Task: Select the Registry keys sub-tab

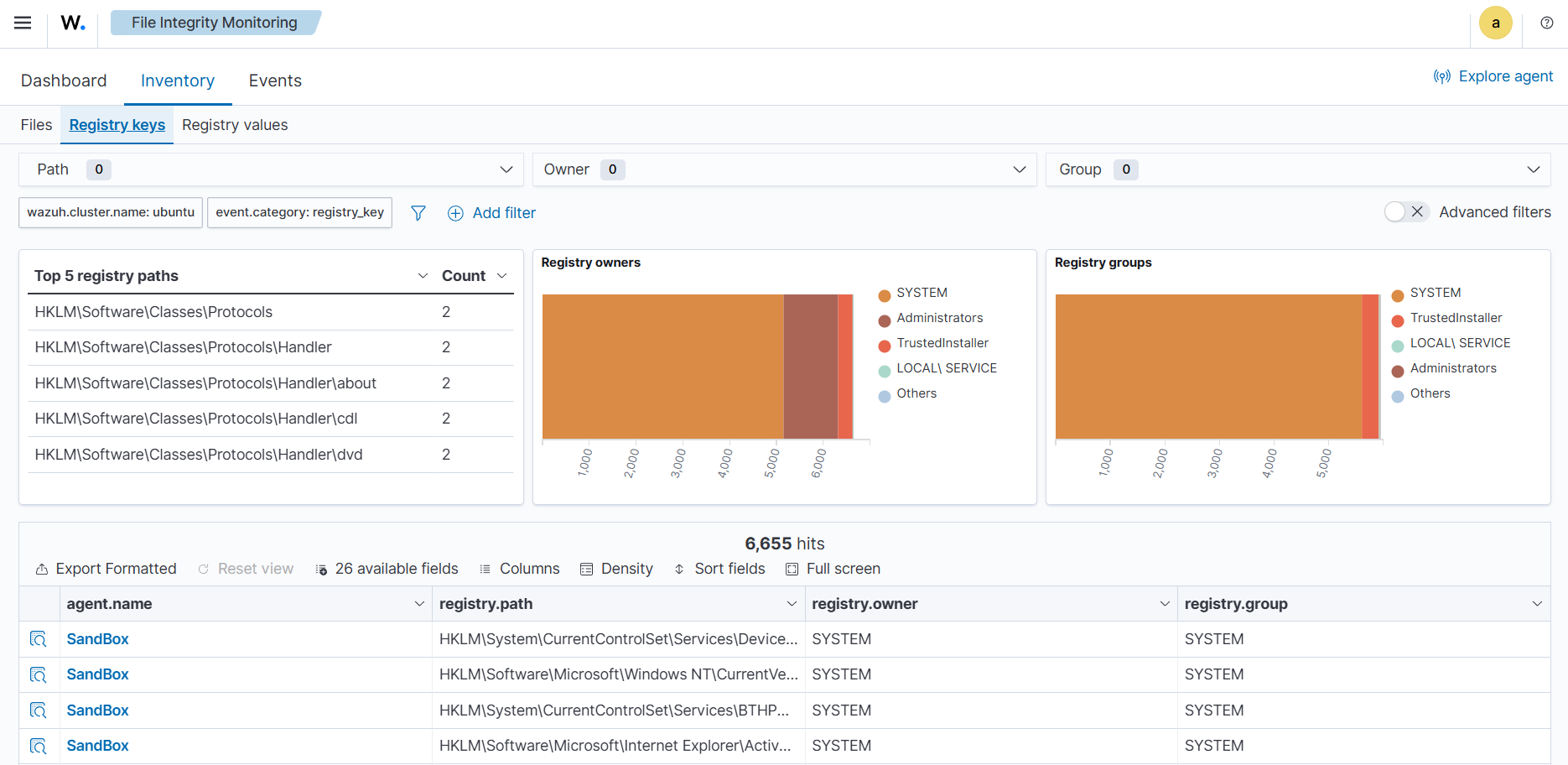Action: pyautogui.click(x=117, y=125)
